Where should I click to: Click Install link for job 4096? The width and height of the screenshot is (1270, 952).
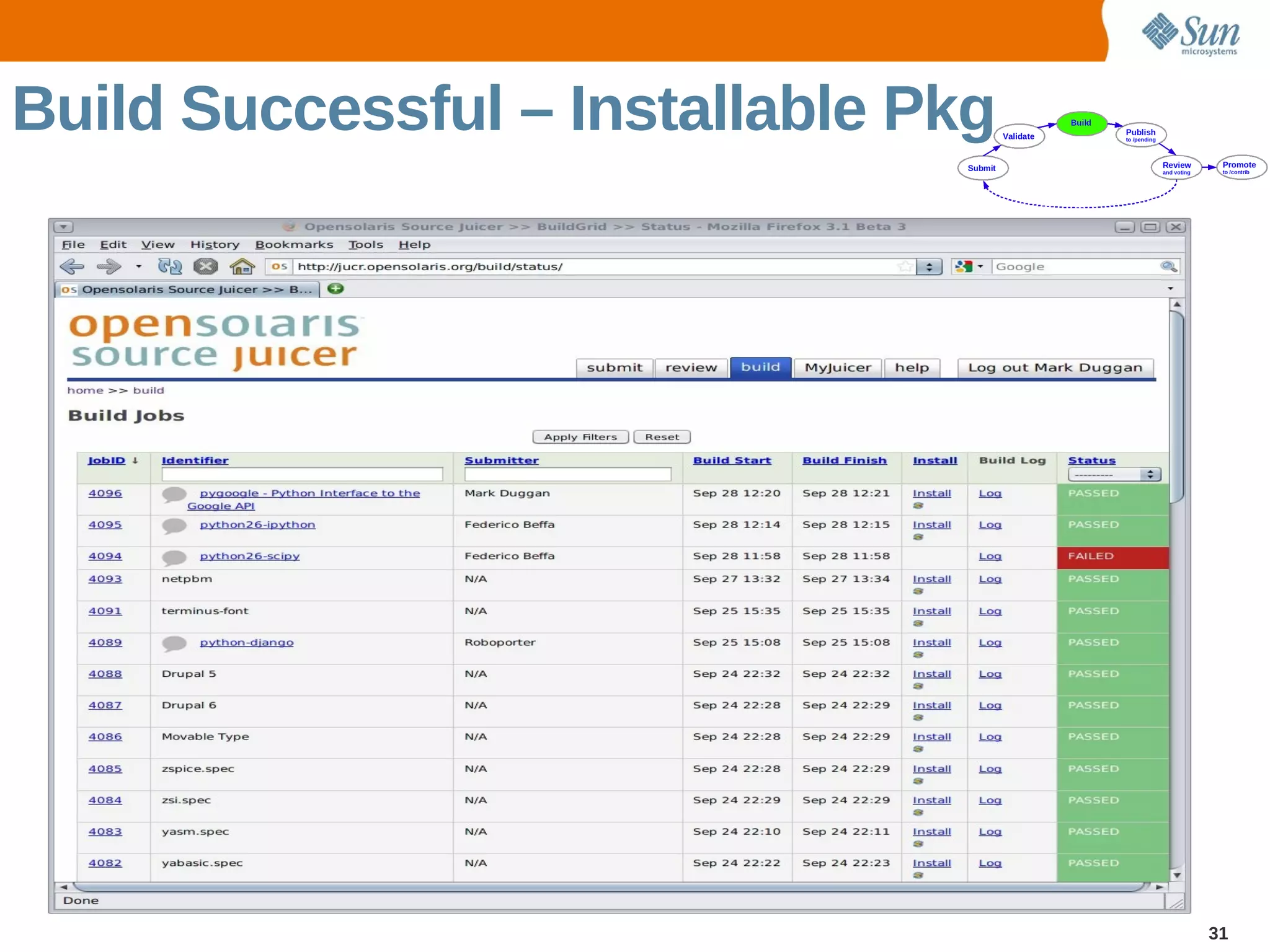point(931,493)
